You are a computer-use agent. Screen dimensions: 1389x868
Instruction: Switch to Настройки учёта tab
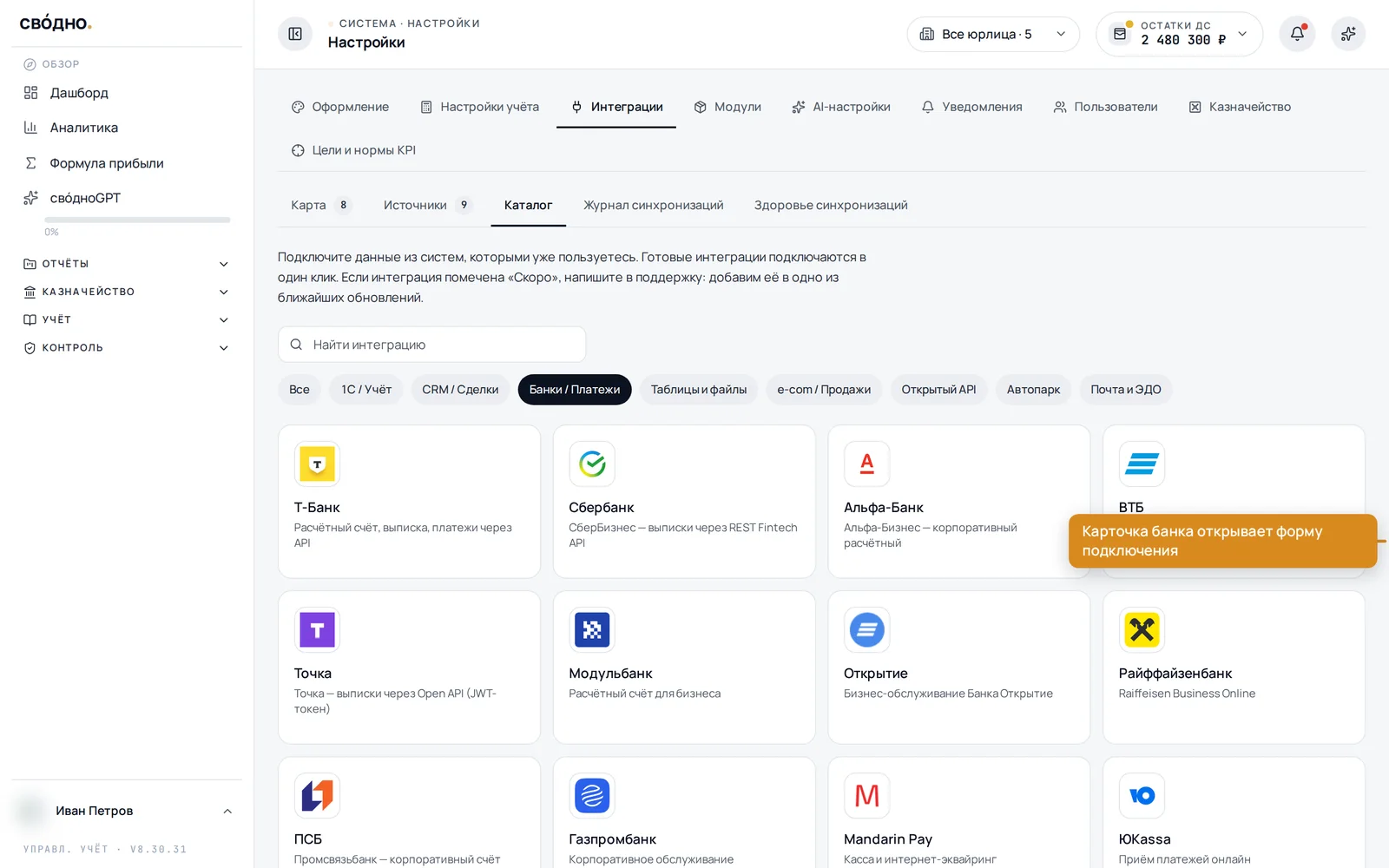480,107
